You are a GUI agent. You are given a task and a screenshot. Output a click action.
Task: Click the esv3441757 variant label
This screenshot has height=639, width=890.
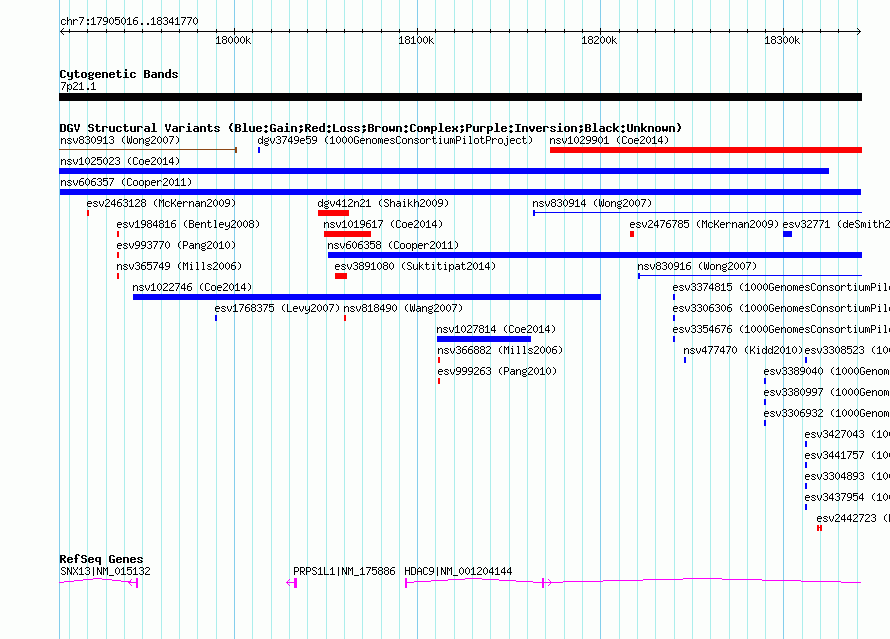click(x=847, y=455)
